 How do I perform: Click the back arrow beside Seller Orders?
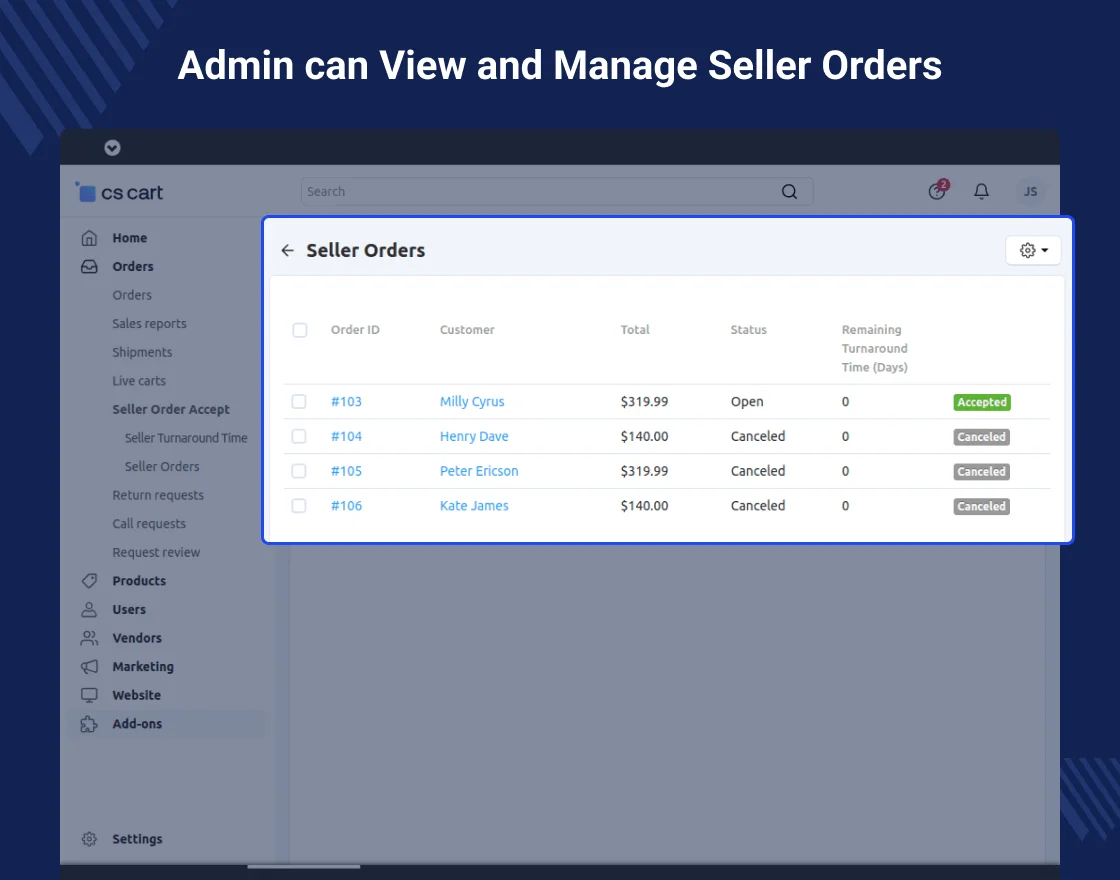coord(288,251)
